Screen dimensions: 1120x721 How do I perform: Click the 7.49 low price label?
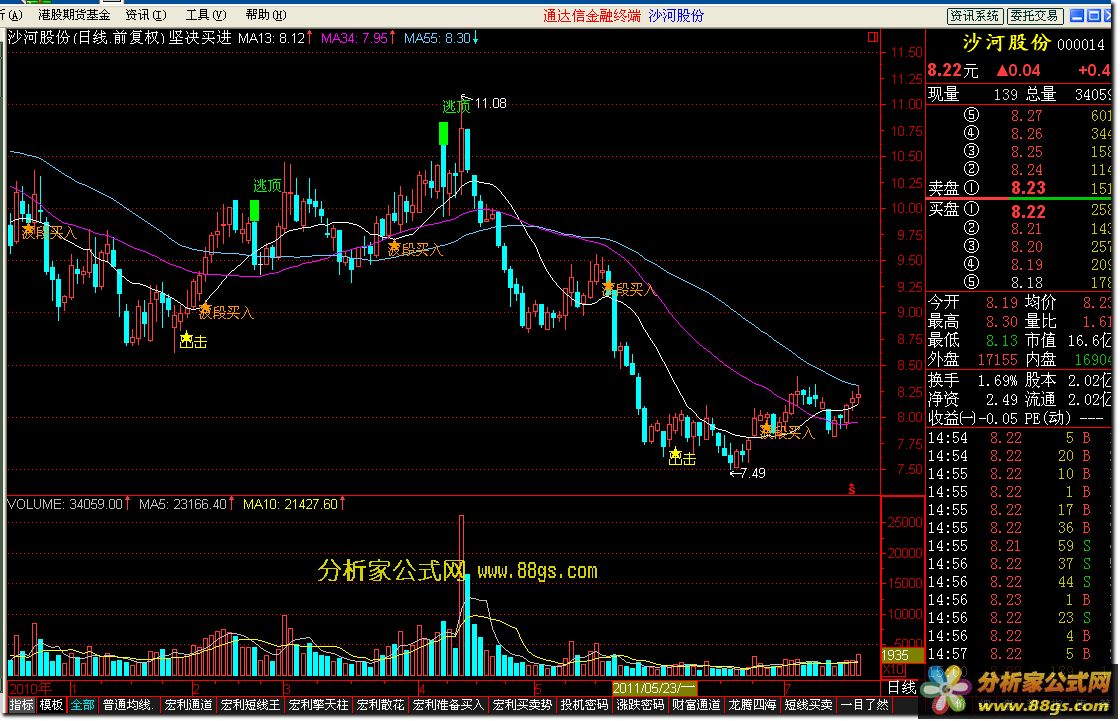pos(753,473)
